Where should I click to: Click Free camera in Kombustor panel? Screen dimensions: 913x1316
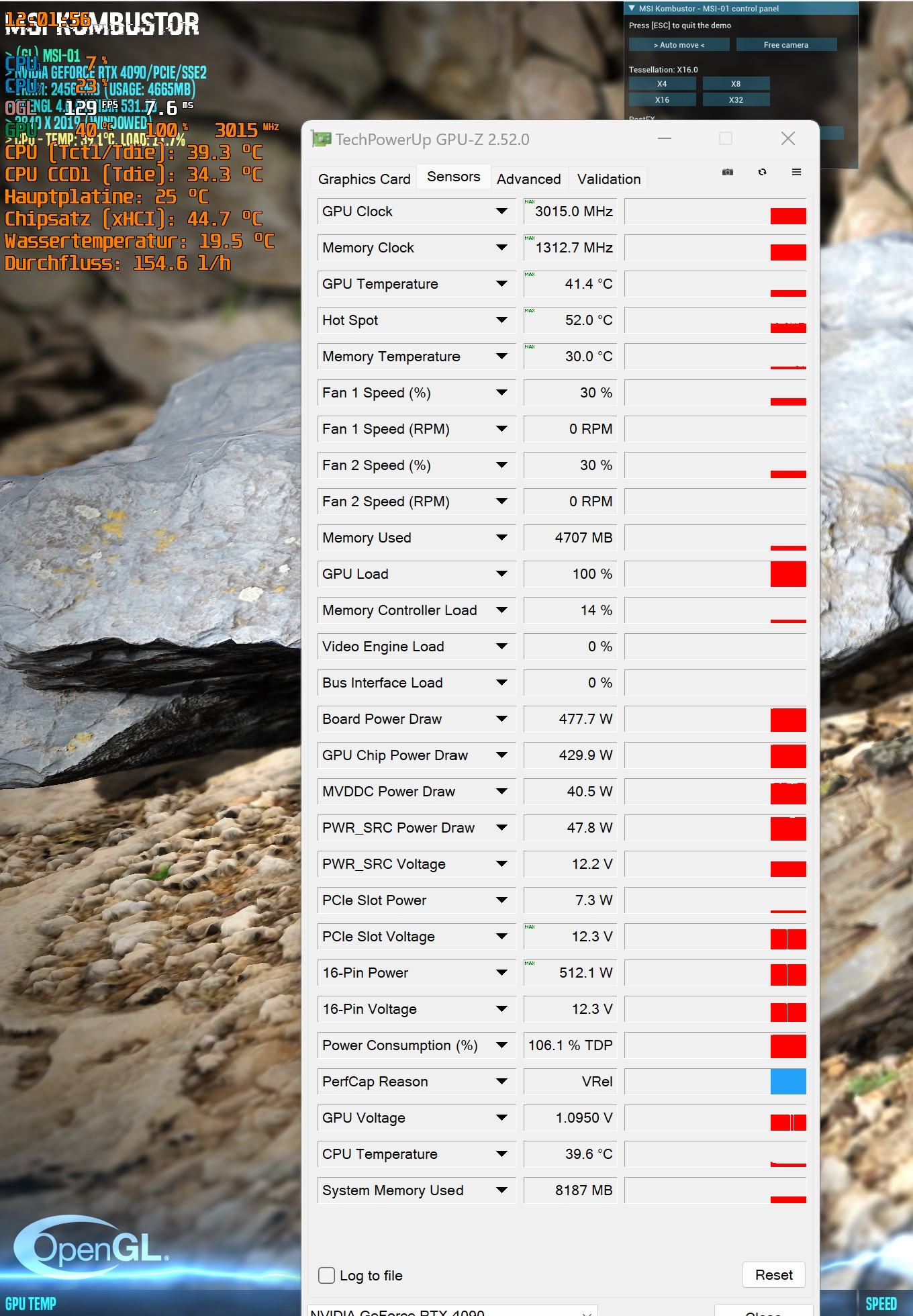[786, 45]
